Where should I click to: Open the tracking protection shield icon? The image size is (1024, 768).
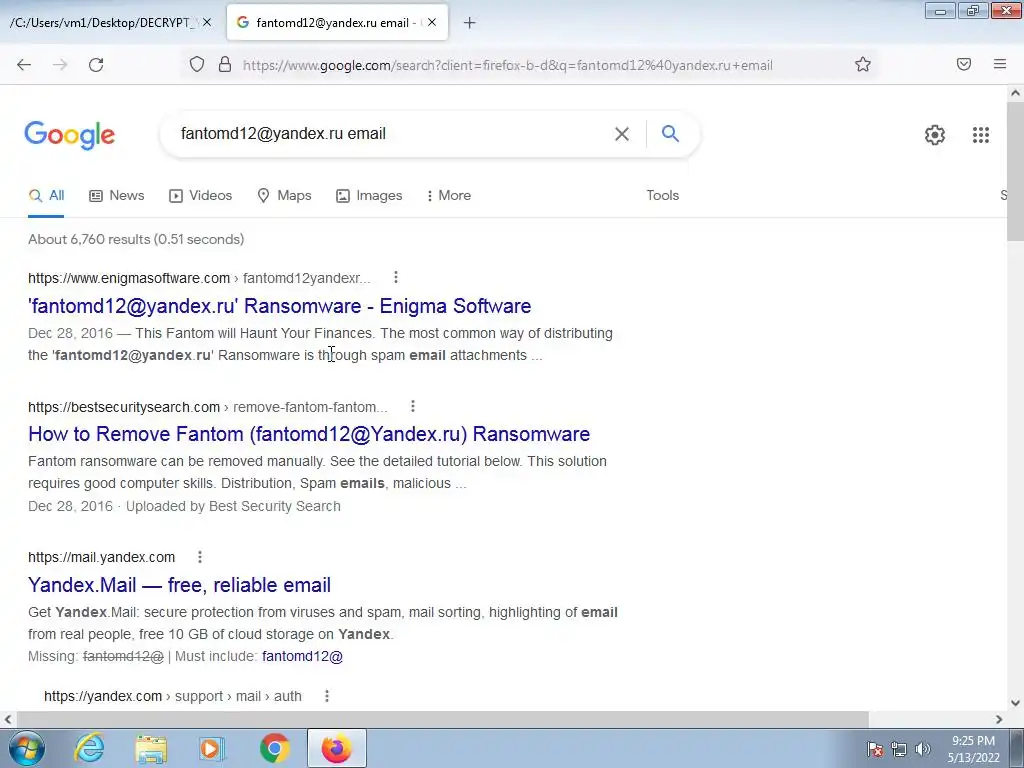pos(197,65)
